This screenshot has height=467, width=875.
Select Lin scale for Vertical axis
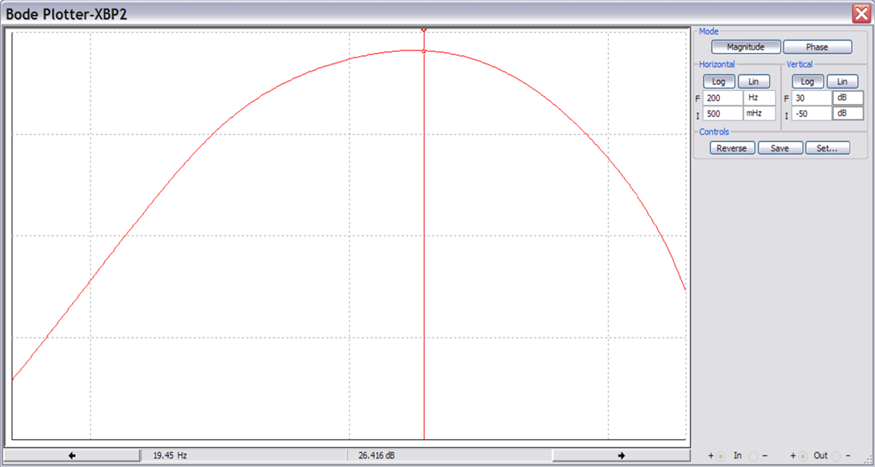click(x=842, y=81)
